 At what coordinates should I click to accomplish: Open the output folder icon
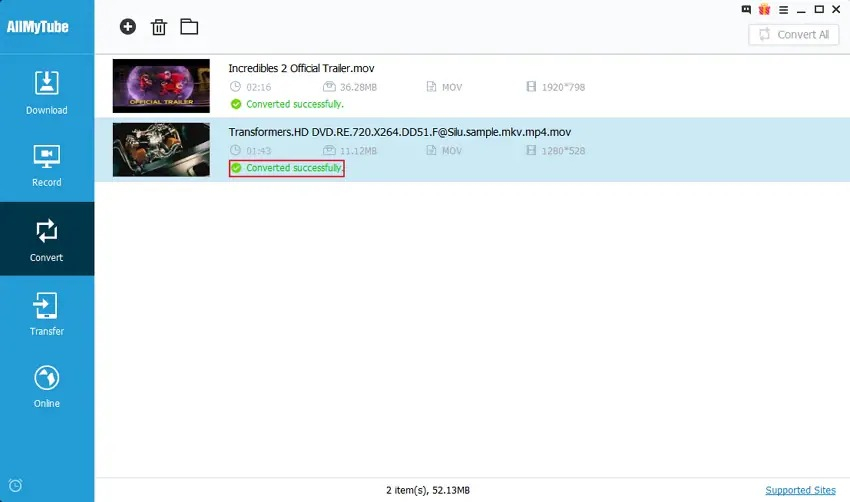coord(189,27)
